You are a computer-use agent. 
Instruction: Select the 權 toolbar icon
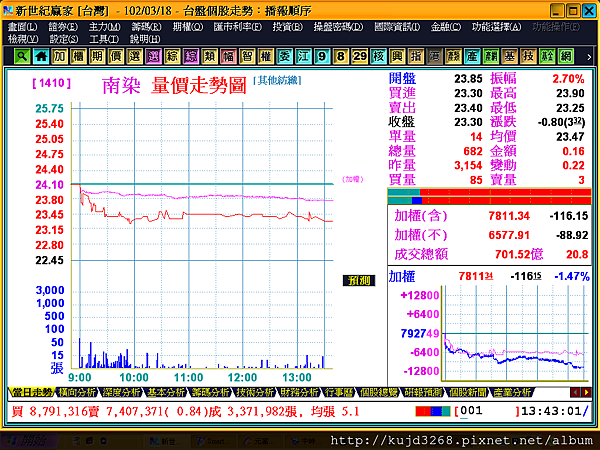coord(266,57)
